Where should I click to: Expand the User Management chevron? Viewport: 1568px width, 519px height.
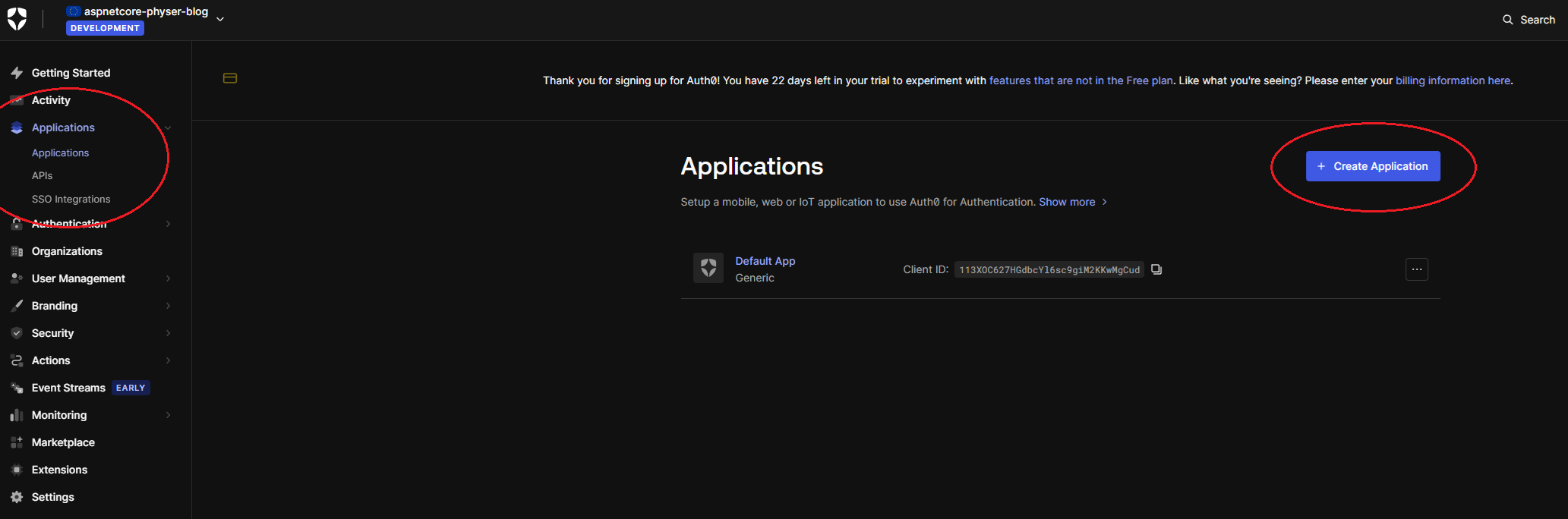point(168,278)
